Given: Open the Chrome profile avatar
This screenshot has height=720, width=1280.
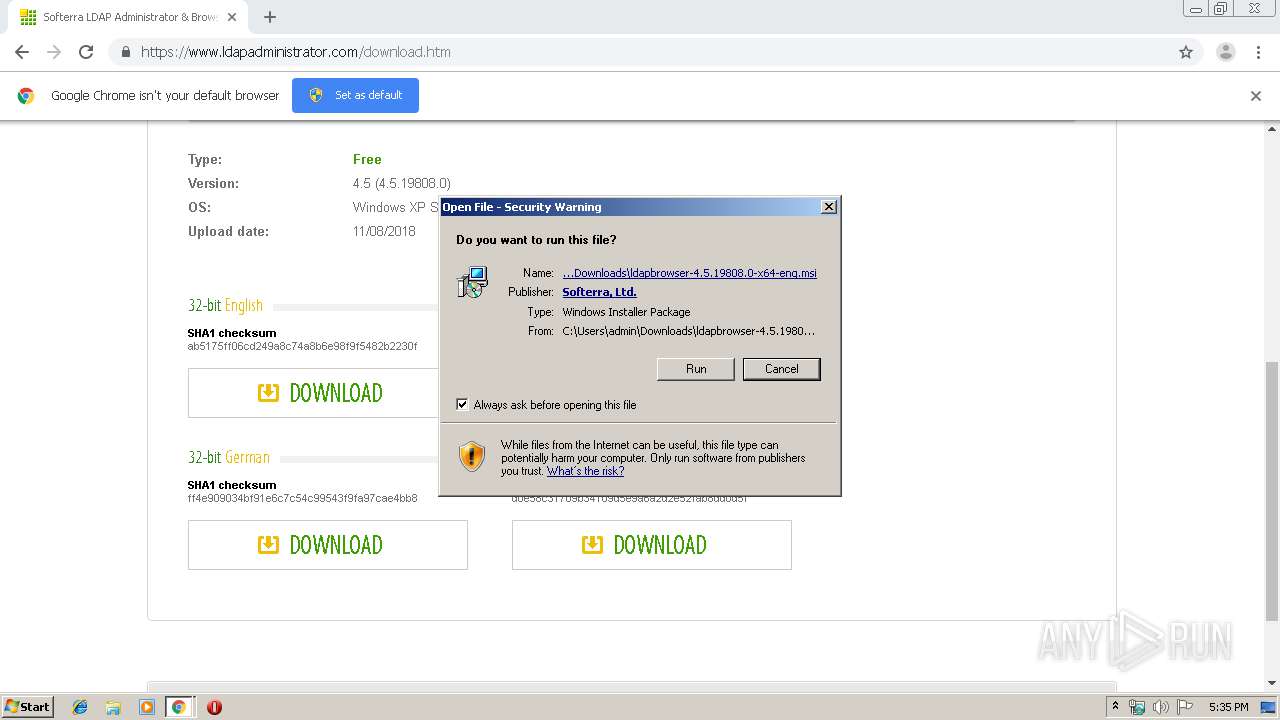Looking at the screenshot, I should tap(1226, 52).
